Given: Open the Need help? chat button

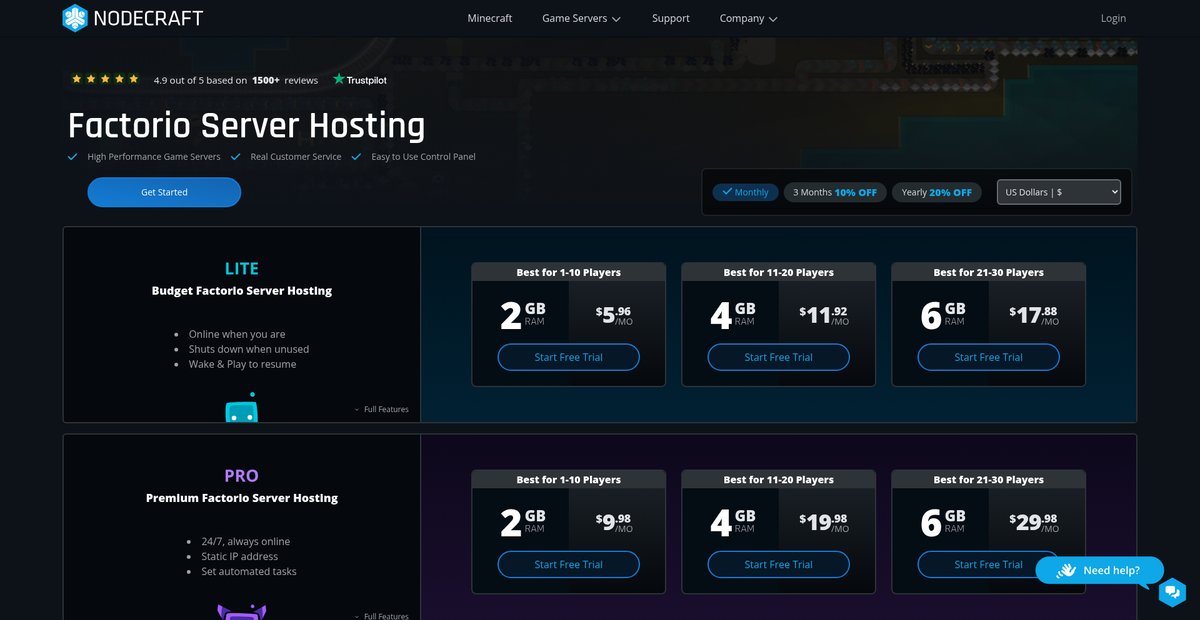Looking at the screenshot, I should 1100,570.
